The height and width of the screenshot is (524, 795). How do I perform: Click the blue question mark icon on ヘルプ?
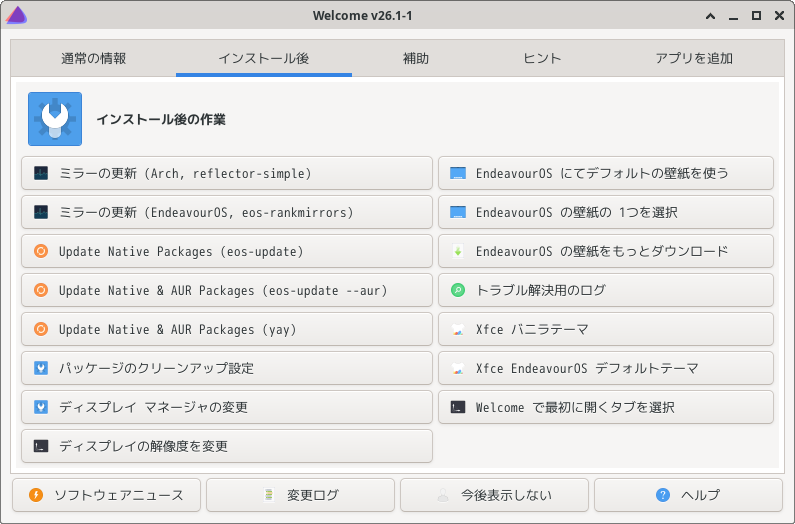(x=663, y=495)
